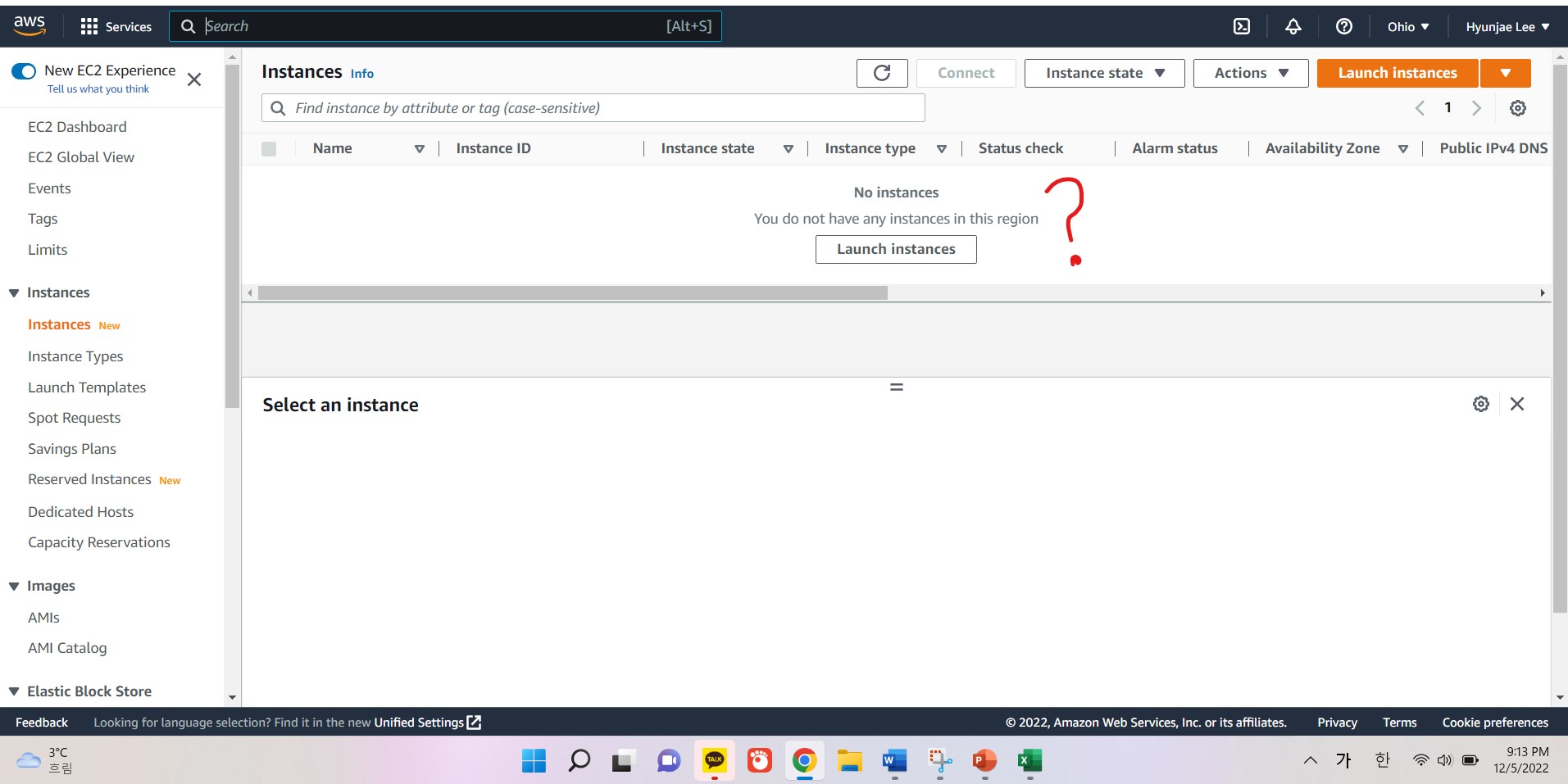Open Savings Plans page
The image size is (1568, 784).
point(72,449)
